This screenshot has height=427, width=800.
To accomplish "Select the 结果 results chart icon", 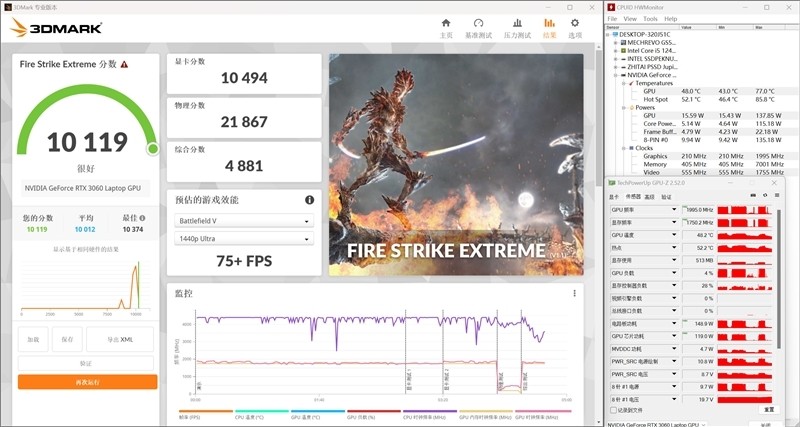I will pyautogui.click(x=549, y=27).
